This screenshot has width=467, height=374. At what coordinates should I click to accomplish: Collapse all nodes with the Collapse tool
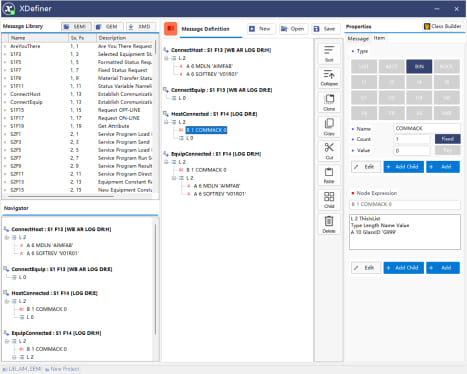pos(329,78)
